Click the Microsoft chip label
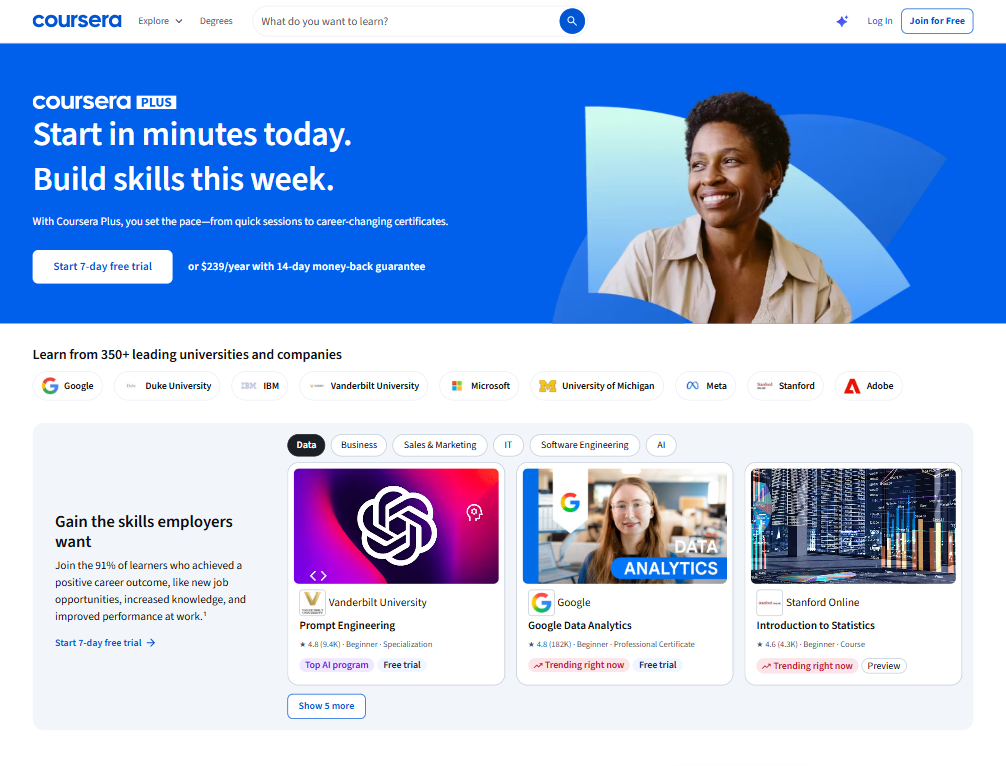 [x=490, y=386]
